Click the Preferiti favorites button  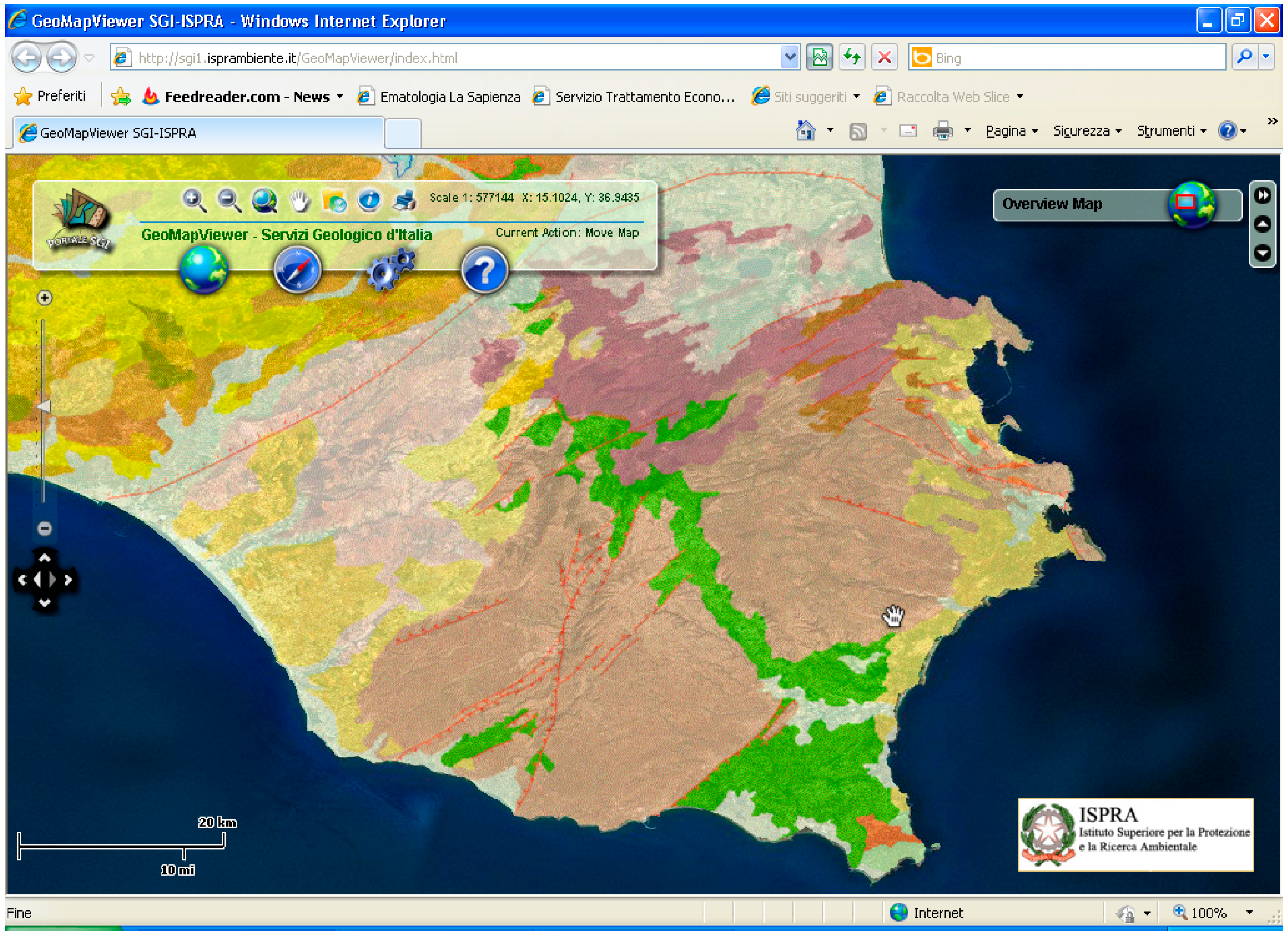(50, 96)
